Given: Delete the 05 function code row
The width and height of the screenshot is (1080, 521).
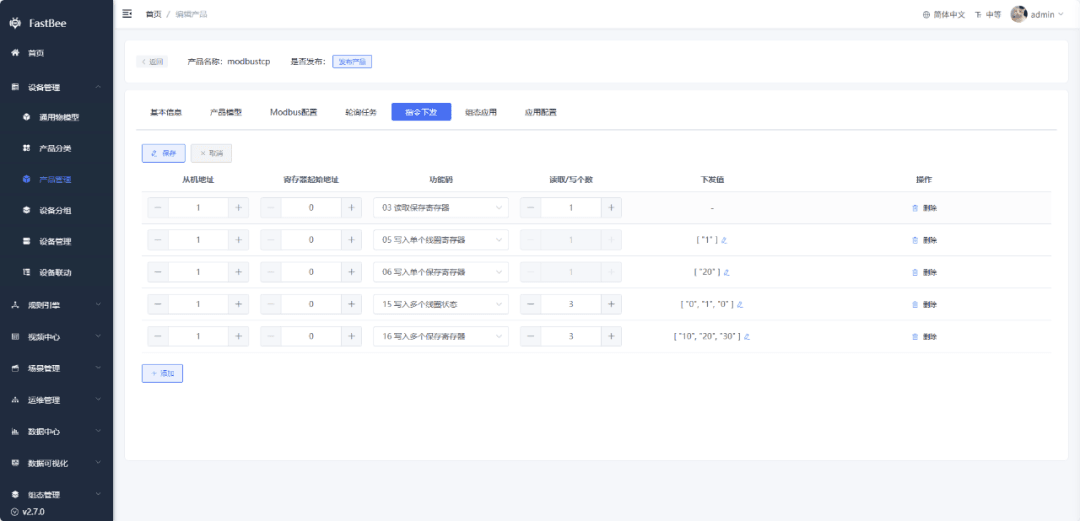Looking at the screenshot, I should pos(924,241).
